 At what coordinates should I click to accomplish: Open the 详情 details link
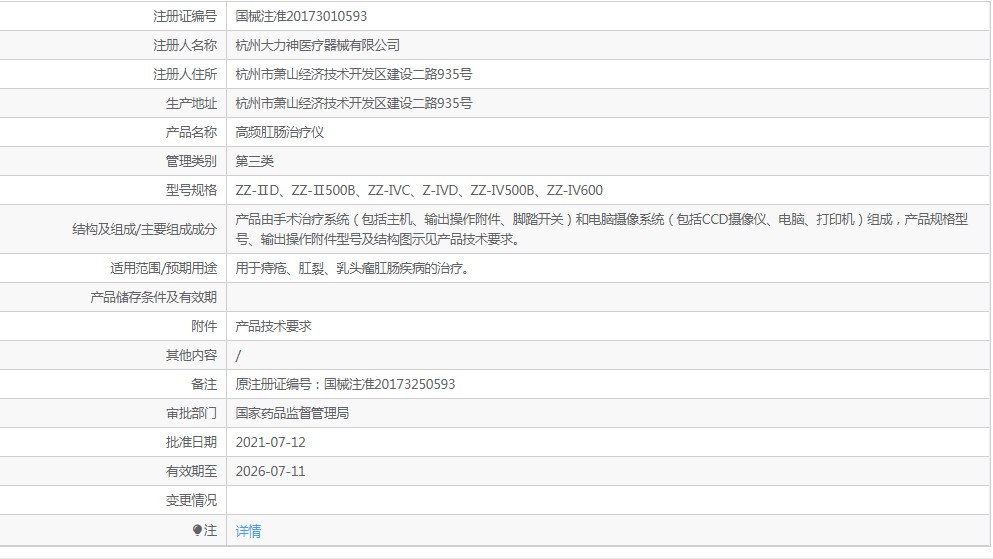(248, 531)
